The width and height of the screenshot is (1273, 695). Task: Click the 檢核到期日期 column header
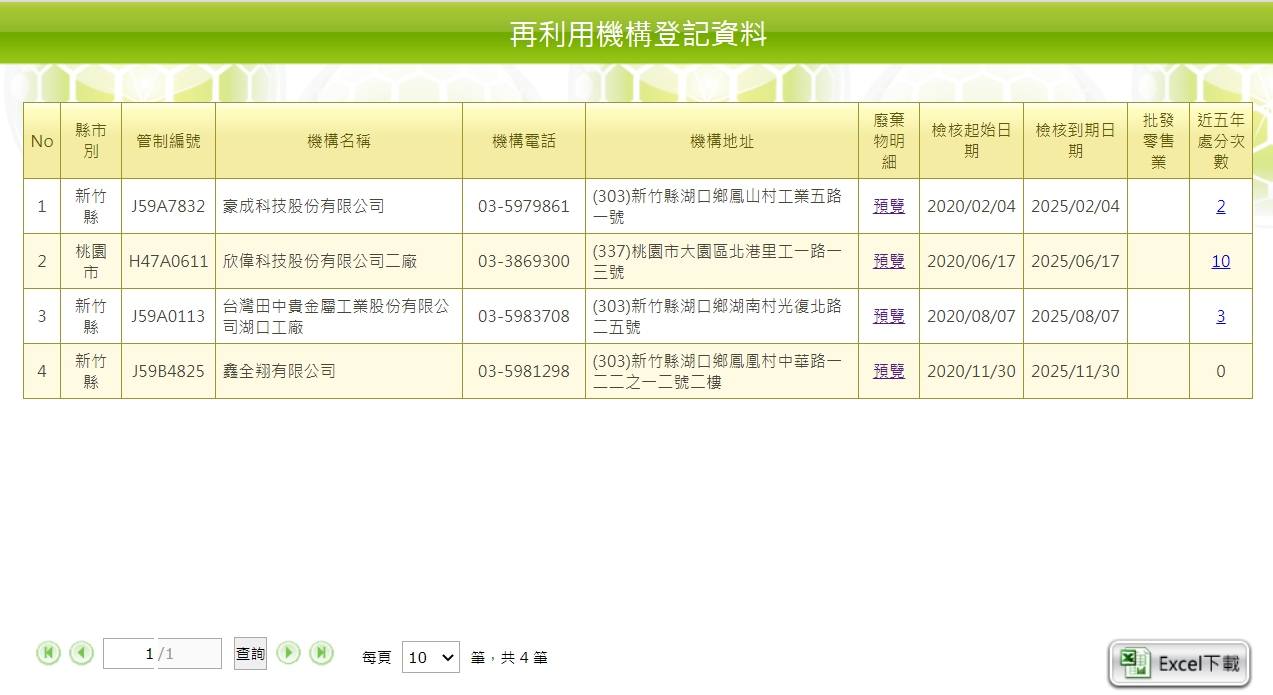(1075, 141)
